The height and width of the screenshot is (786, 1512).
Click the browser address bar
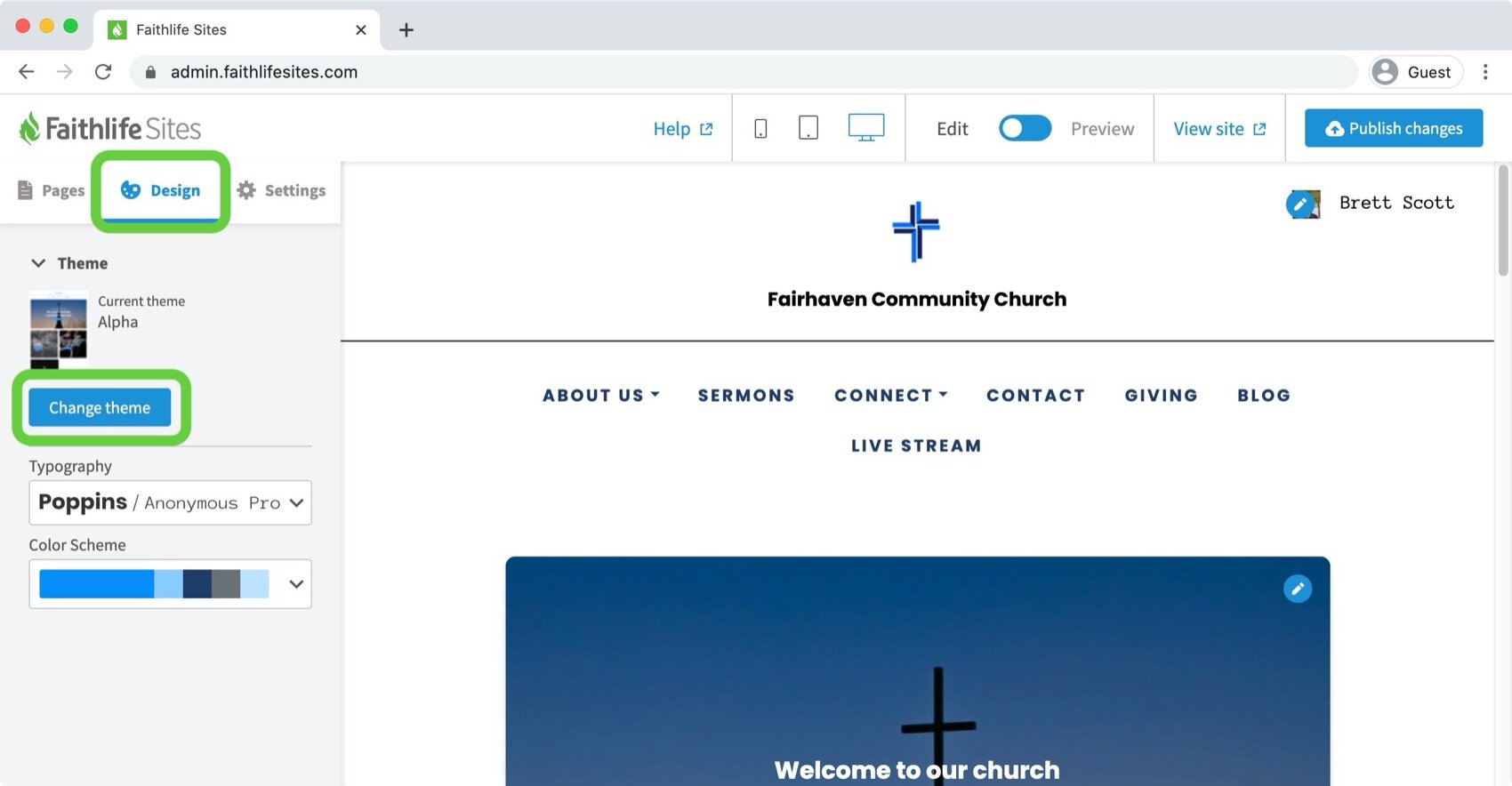[743, 72]
